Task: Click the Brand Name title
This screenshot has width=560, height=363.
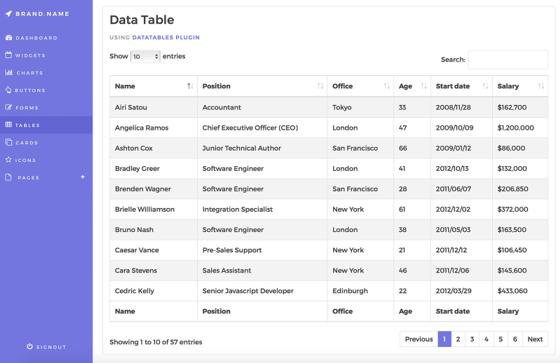Action: tap(42, 14)
